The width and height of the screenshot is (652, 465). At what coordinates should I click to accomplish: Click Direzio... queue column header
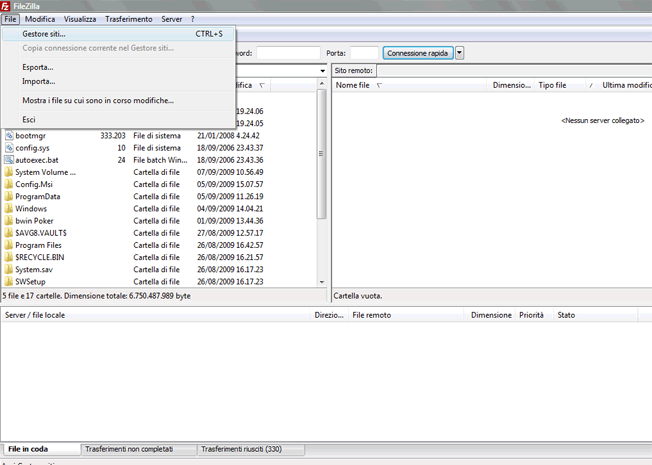pos(329,315)
